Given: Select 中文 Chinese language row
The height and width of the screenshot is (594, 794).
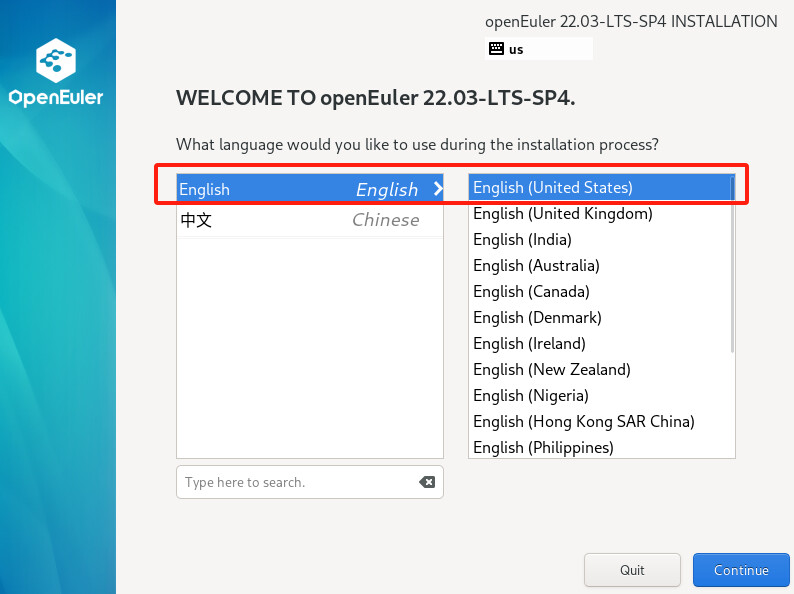Looking at the screenshot, I should [x=310, y=220].
